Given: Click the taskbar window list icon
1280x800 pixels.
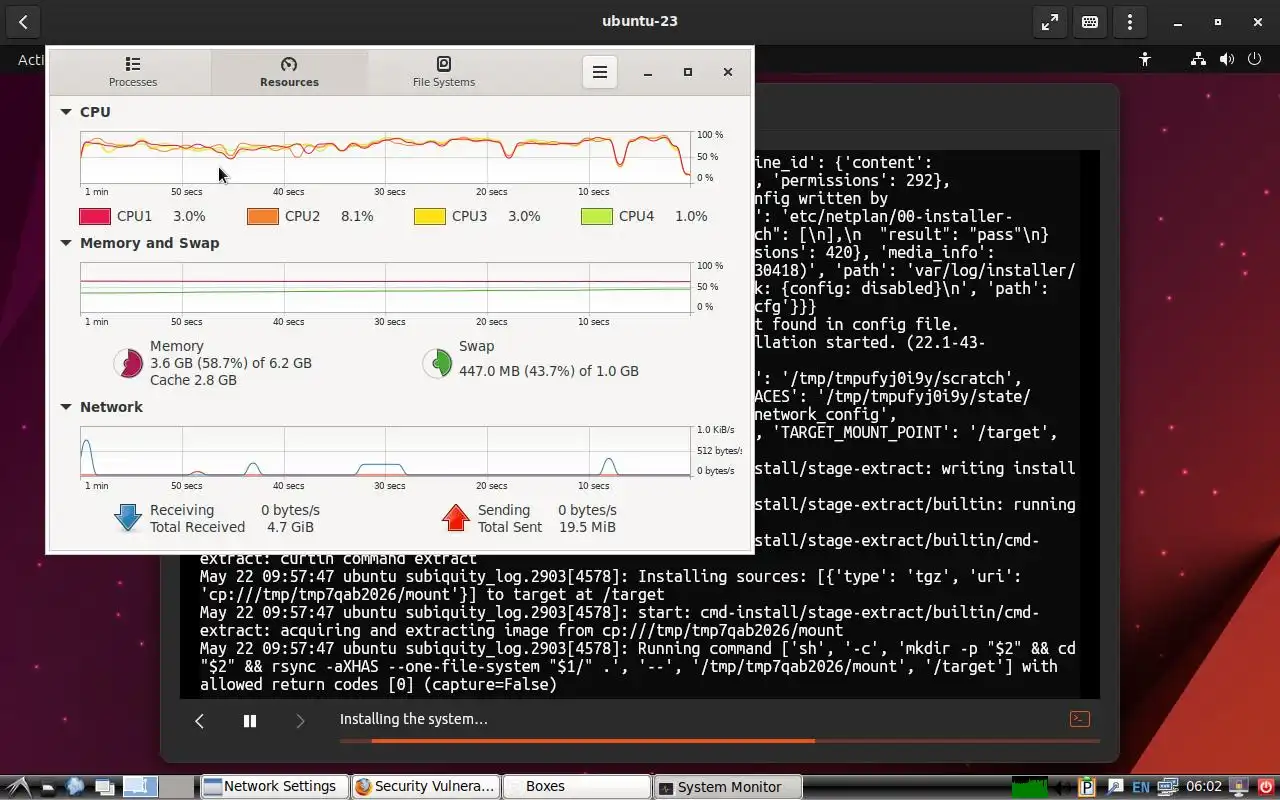Looking at the screenshot, I should pos(104,787).
